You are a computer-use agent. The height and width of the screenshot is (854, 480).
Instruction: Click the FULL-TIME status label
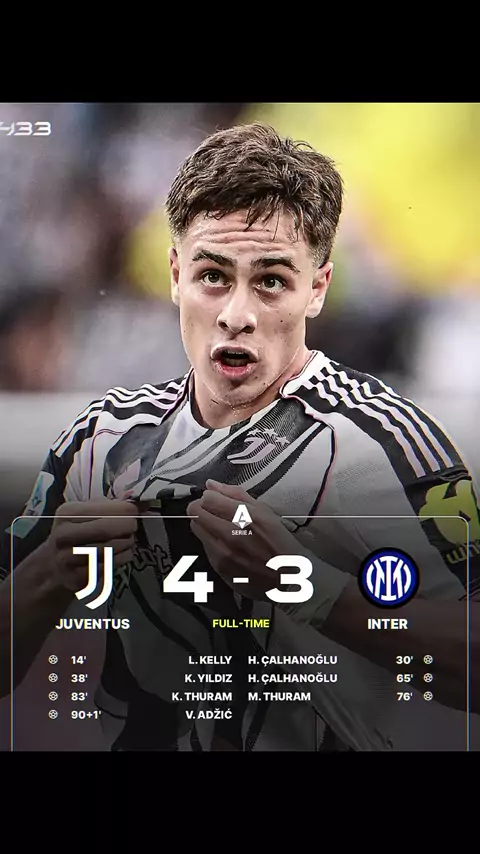[241, 624]
